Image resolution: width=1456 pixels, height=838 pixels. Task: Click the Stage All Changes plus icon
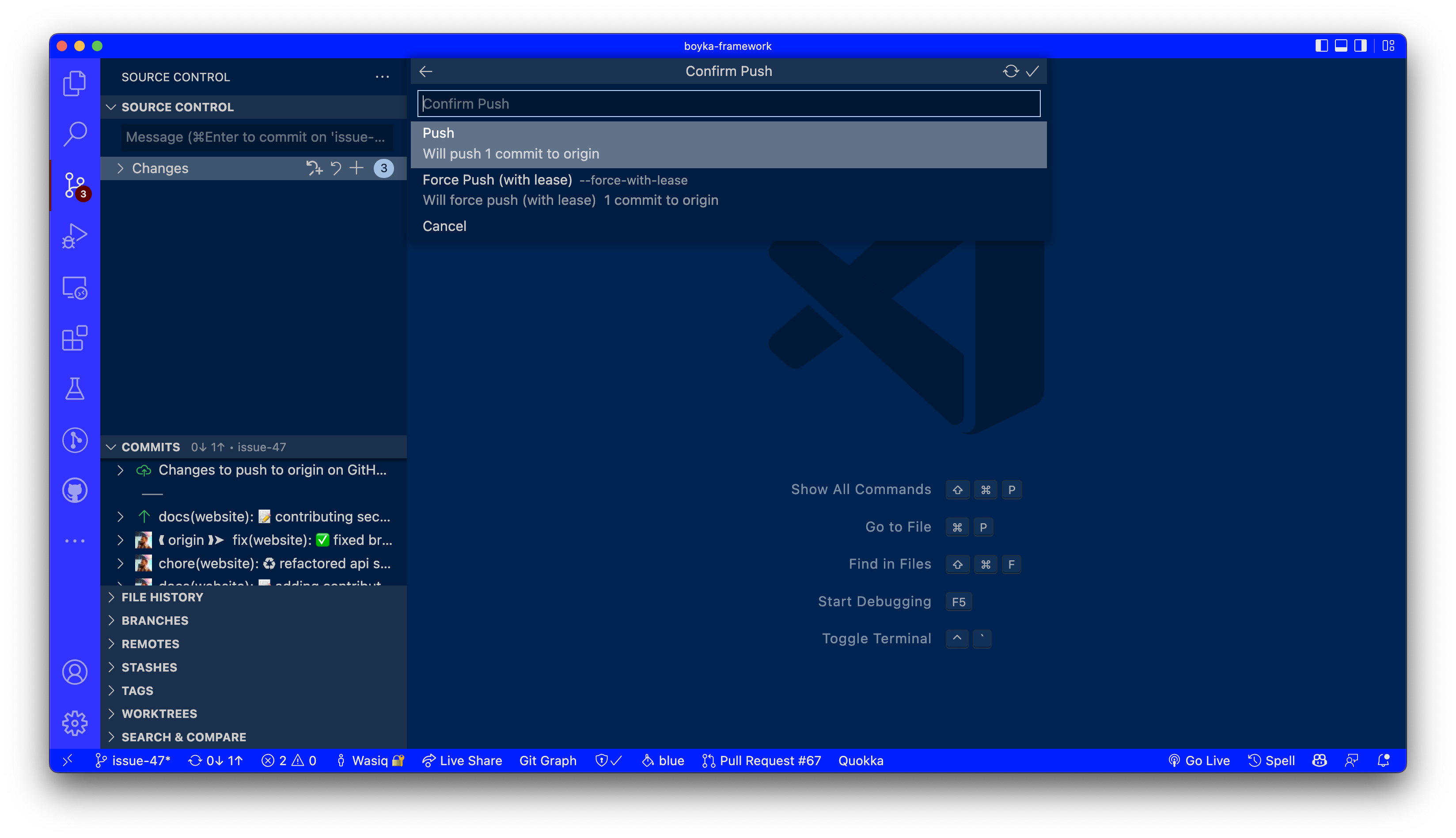click(357, 168)
